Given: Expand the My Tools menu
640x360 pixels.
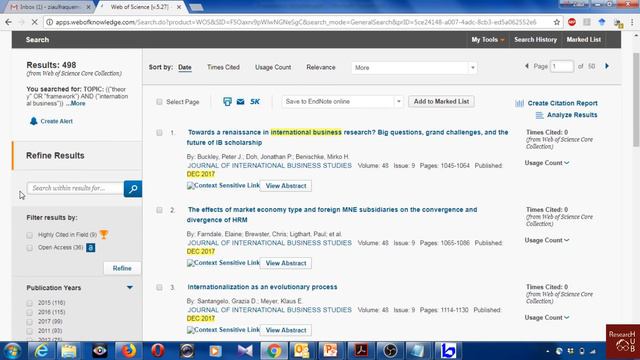Looking at the screenshot, I should tap(488, 40).
